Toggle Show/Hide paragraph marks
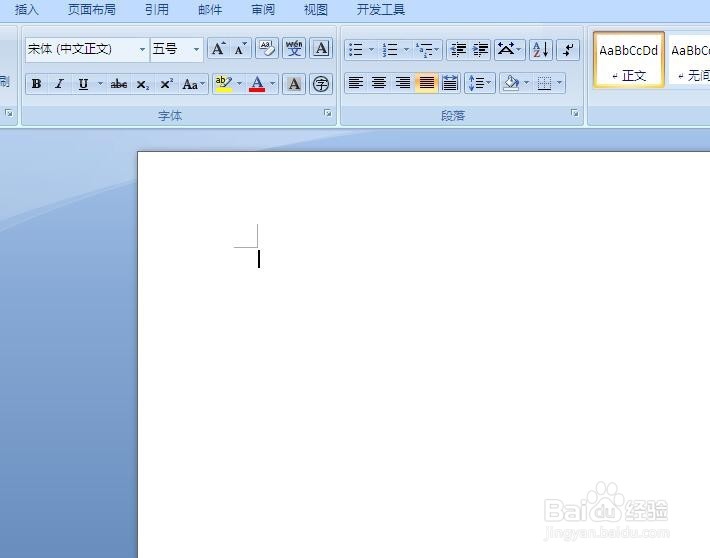Viewport: 710px width, 558px height. tap(568, 49)
